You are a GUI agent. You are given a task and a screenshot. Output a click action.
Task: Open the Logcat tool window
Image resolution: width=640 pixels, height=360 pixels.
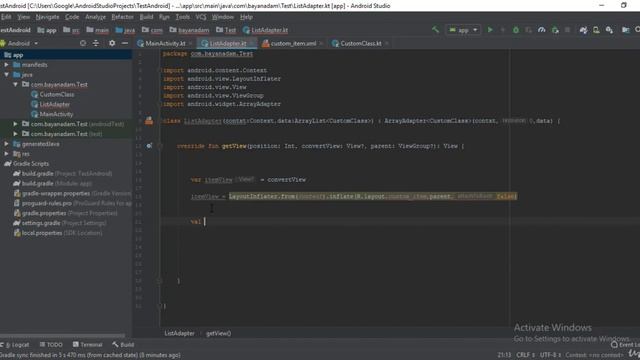tap(16, 345)
